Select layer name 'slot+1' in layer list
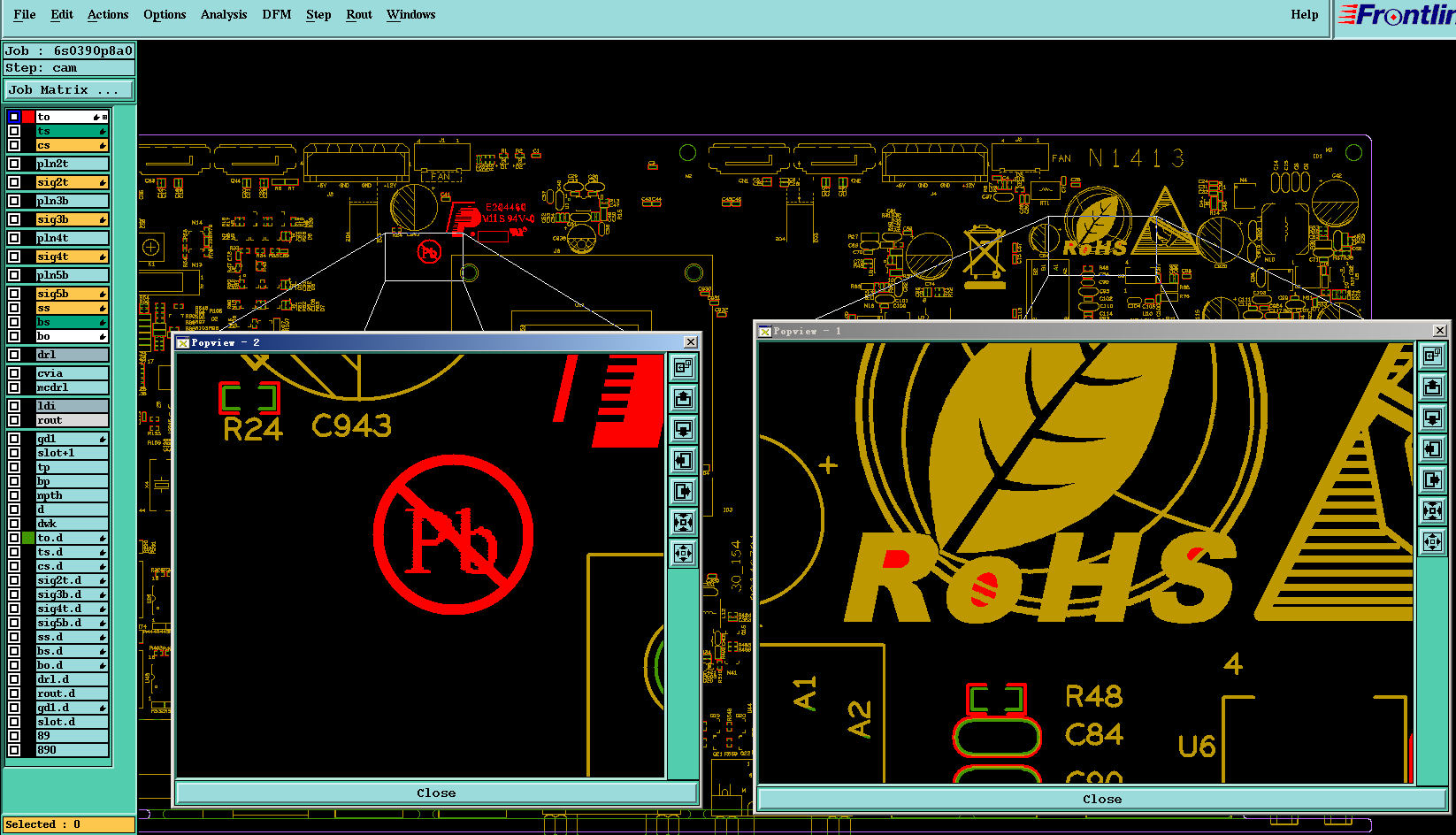The width and height of the screenshot is (1456, 835). 72,453
